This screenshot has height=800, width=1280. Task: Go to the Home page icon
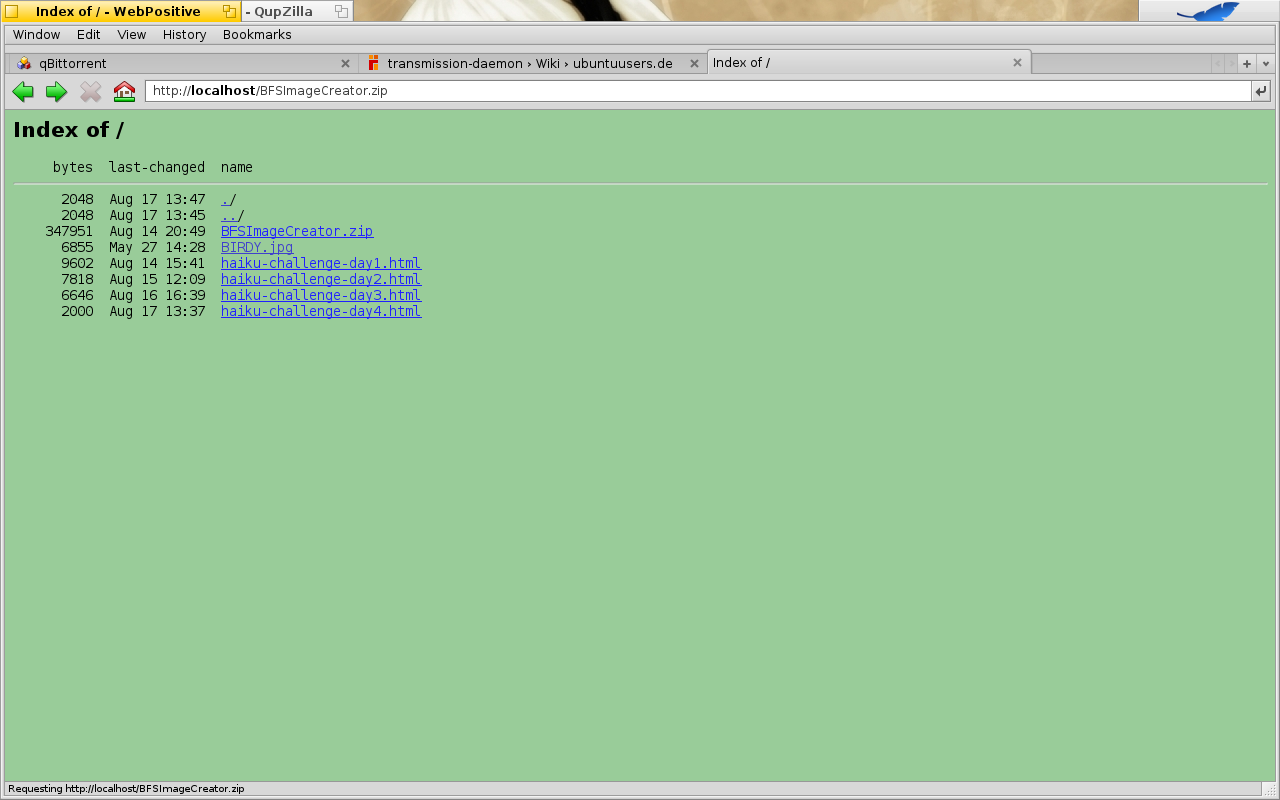pyautogui.click(x=124, y=92)
